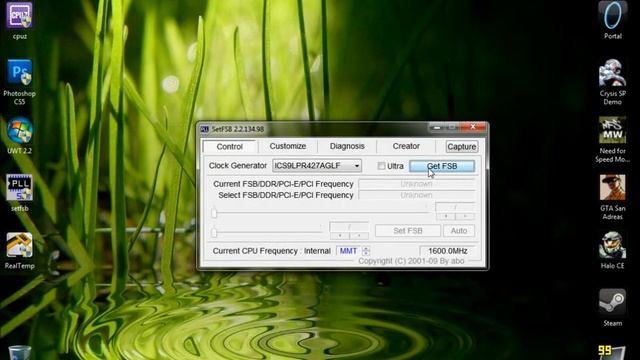640x360 pixels.
Task: Close the SetFSB window
Action: pyautogui.click(x=473, y=127)
